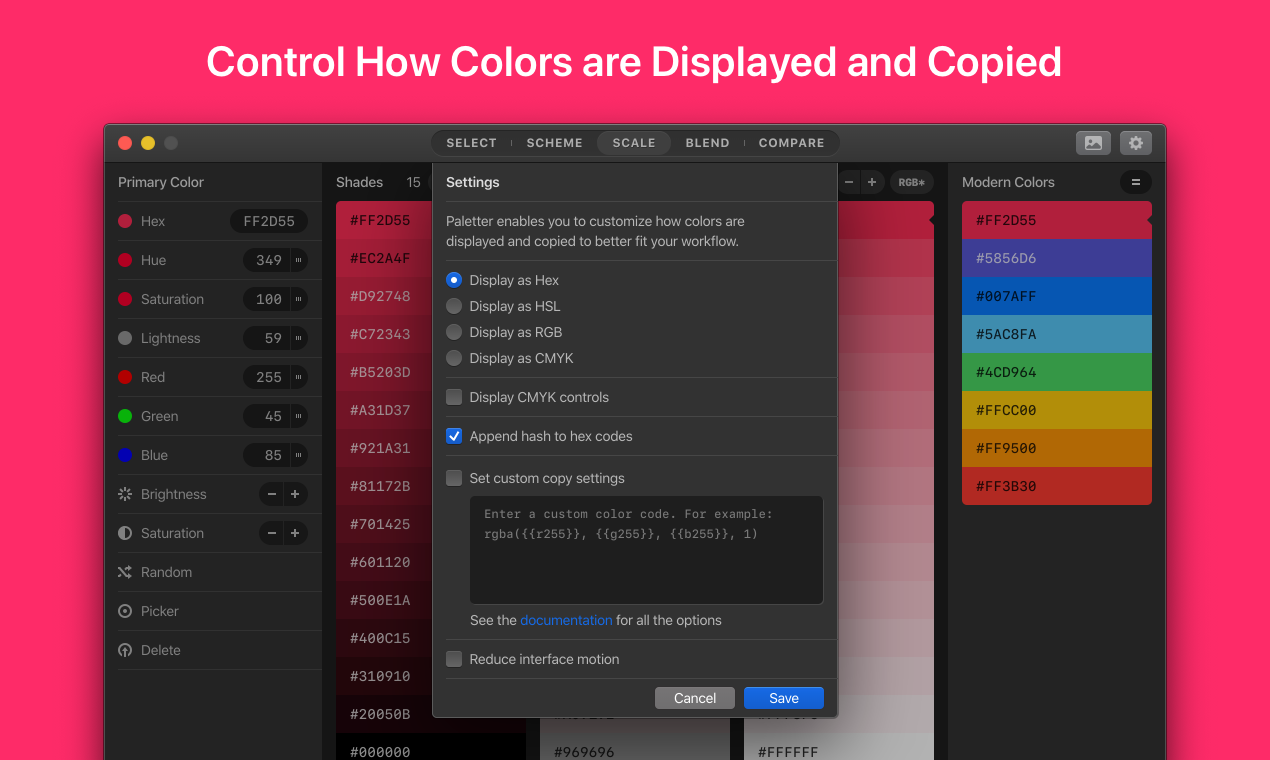
Task: Click inside the custom color code text area
Action: (x=646, y=550)
